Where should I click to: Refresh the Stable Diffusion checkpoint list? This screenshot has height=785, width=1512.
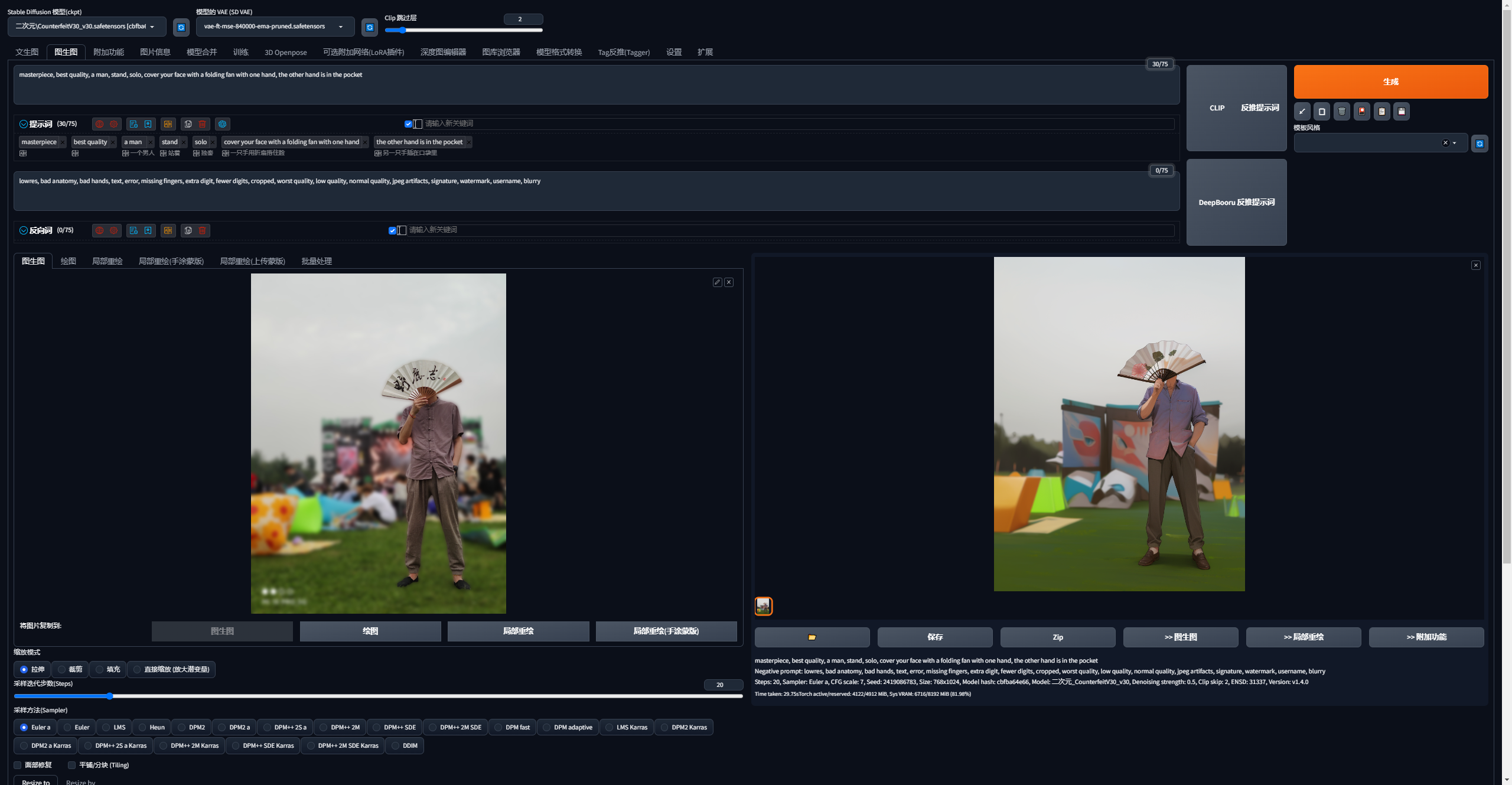181,27
